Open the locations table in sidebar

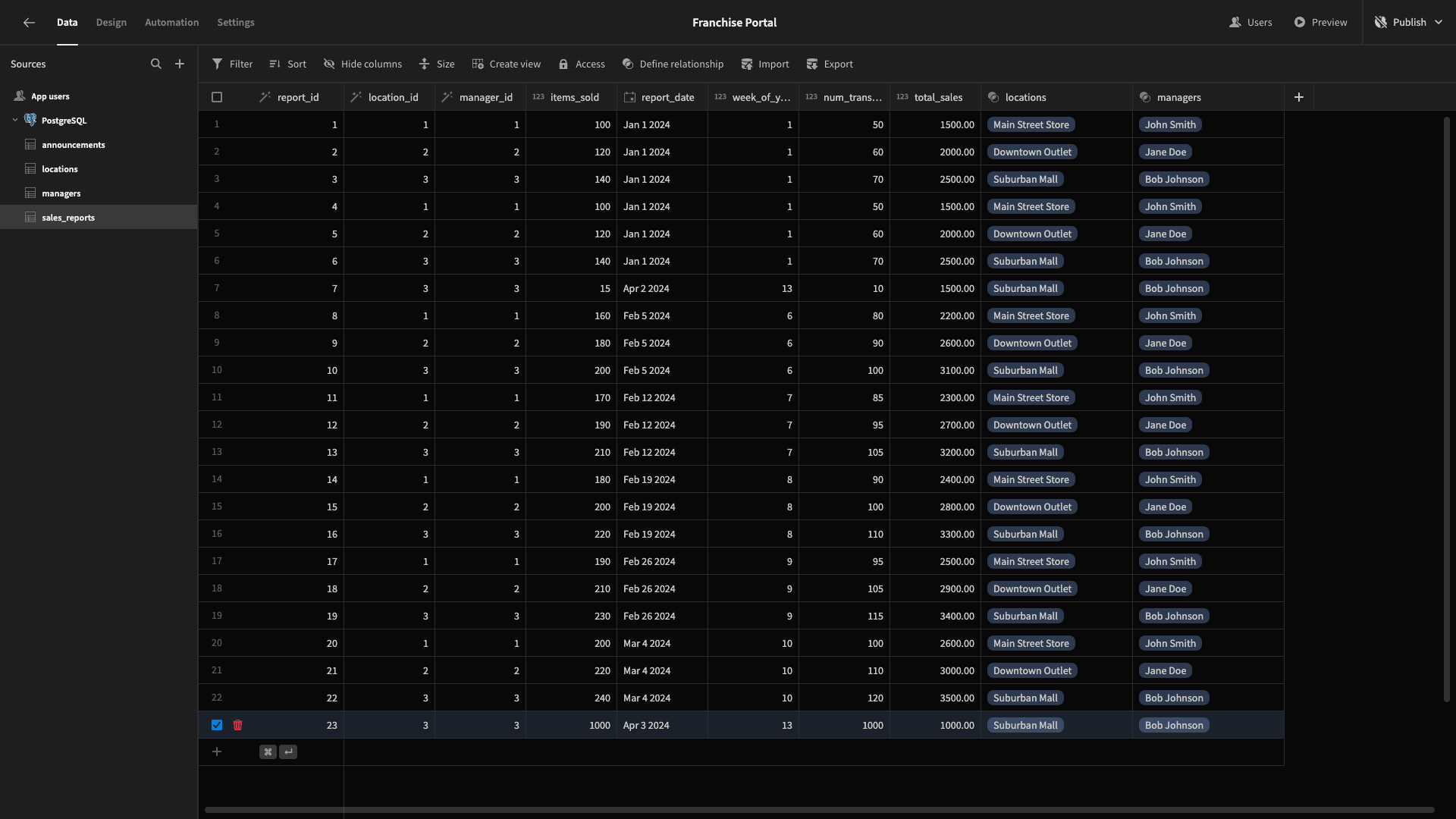(x=99, y=168)
